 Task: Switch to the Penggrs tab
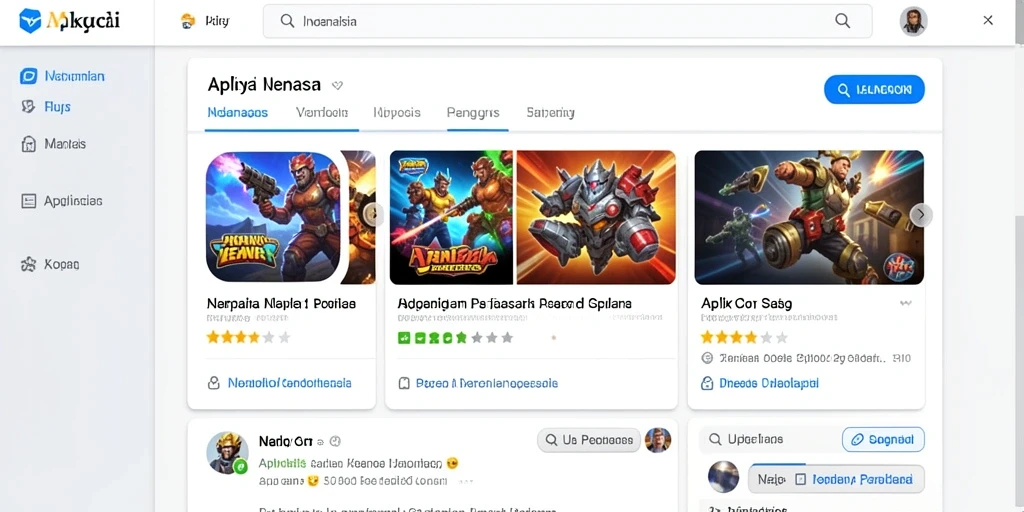[x=473, y=112]
